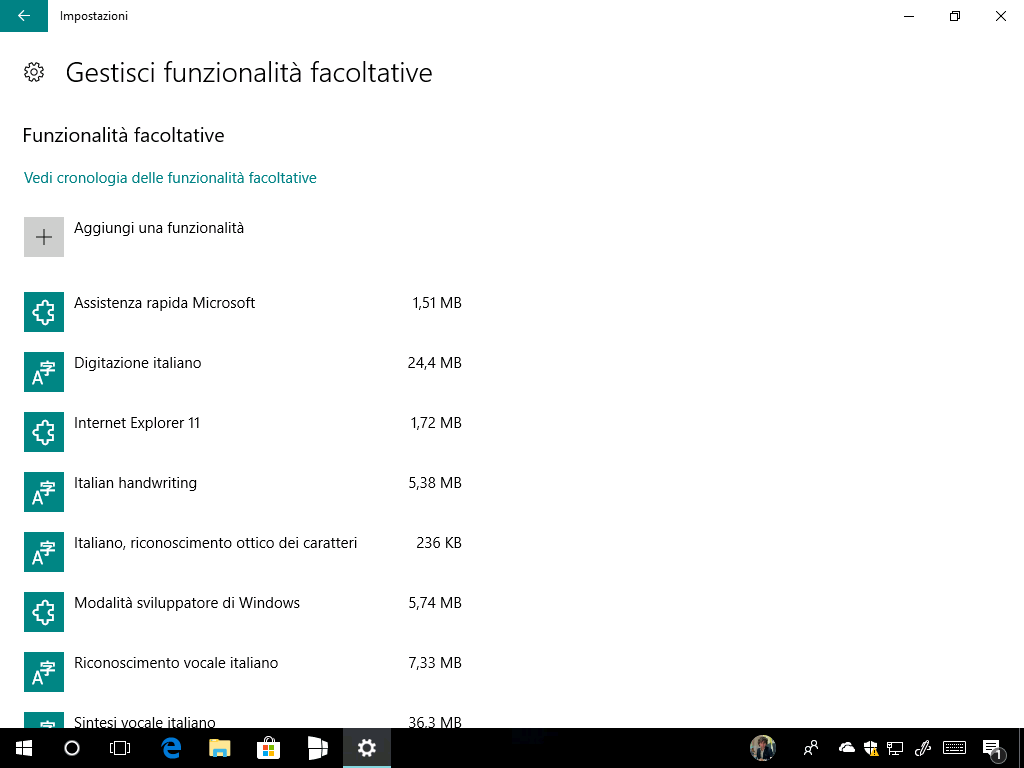This screenshot has height=768, width=1024.
Task: Click the 5,74 MB size value
Action: tap(436, 603)
